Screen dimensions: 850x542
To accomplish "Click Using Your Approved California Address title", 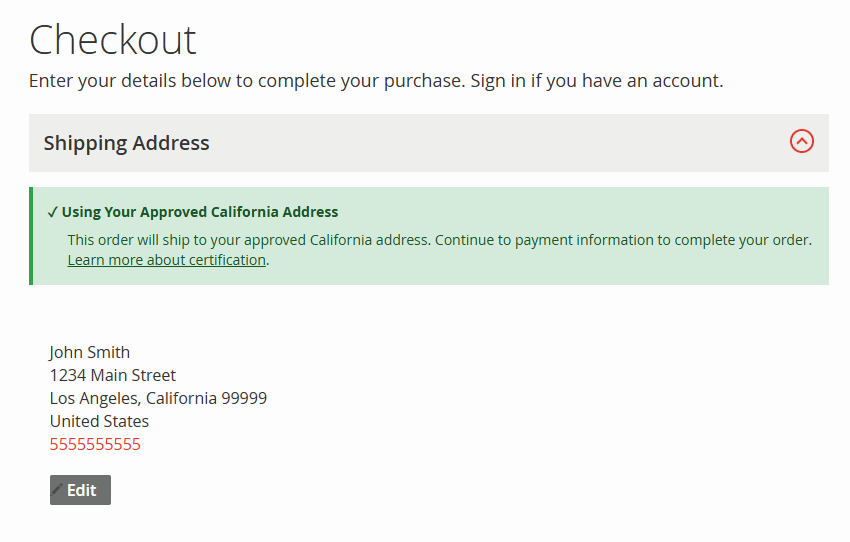I will point(200,212).
